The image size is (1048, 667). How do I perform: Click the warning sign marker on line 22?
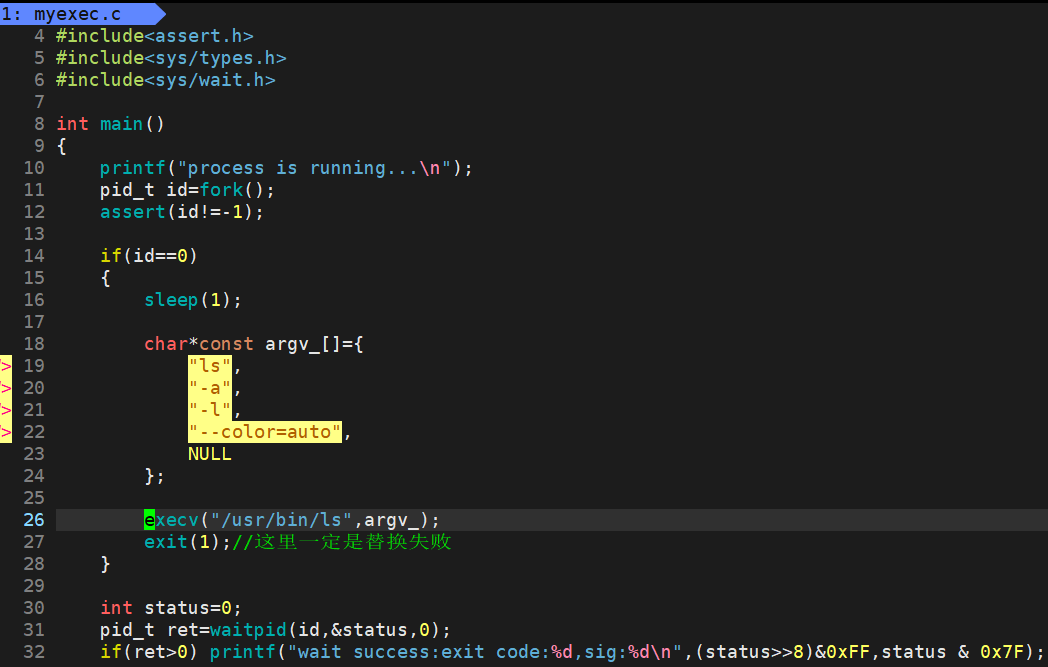tap(6, 432)
